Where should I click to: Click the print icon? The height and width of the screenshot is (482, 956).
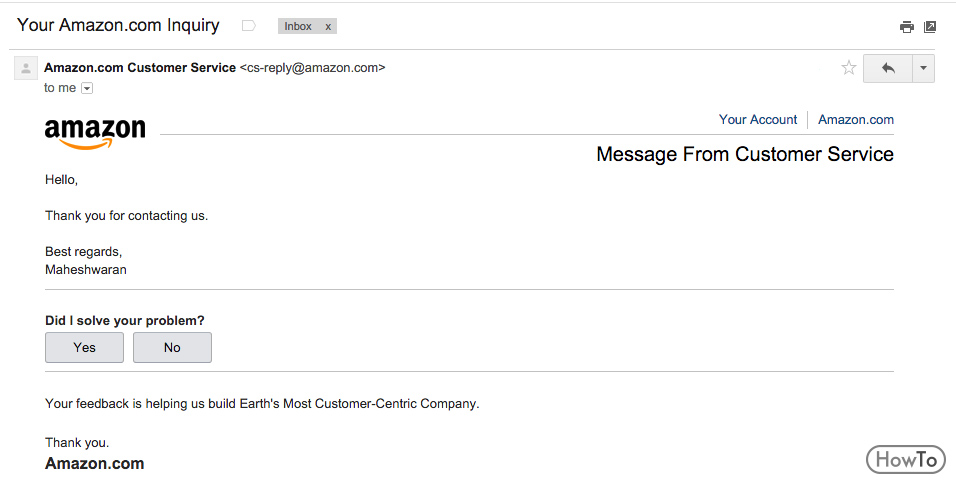907,27
